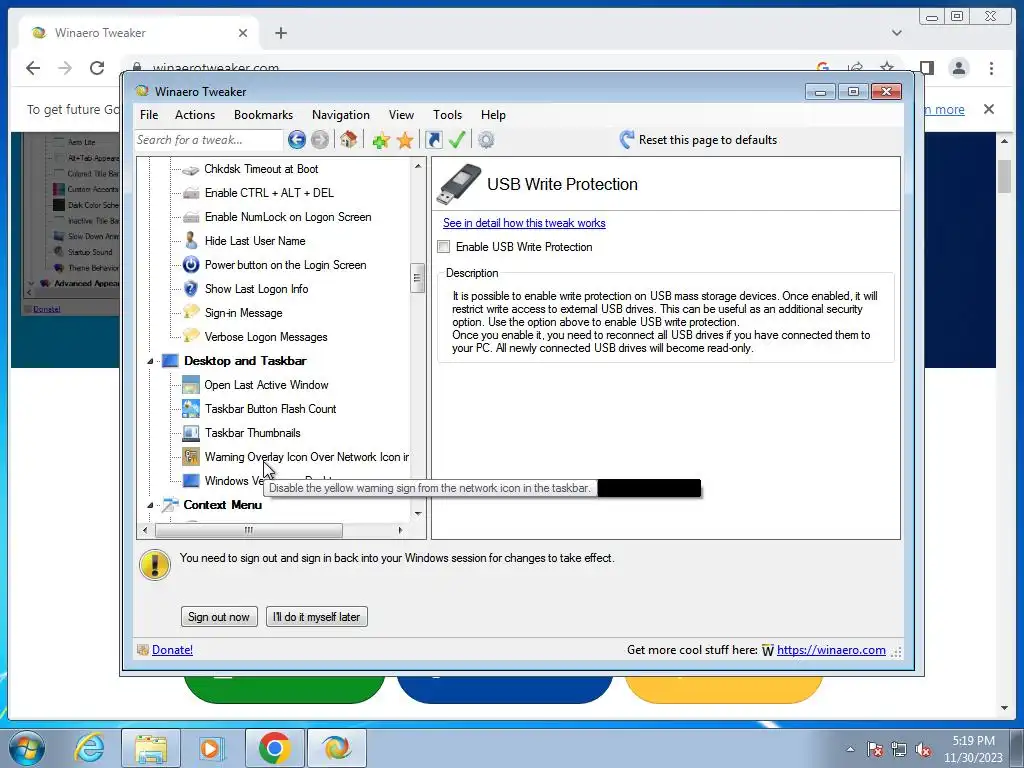Enable the USB Write Protection checkbox
The image size is (1024, 768).
click(x=444, y=247)
